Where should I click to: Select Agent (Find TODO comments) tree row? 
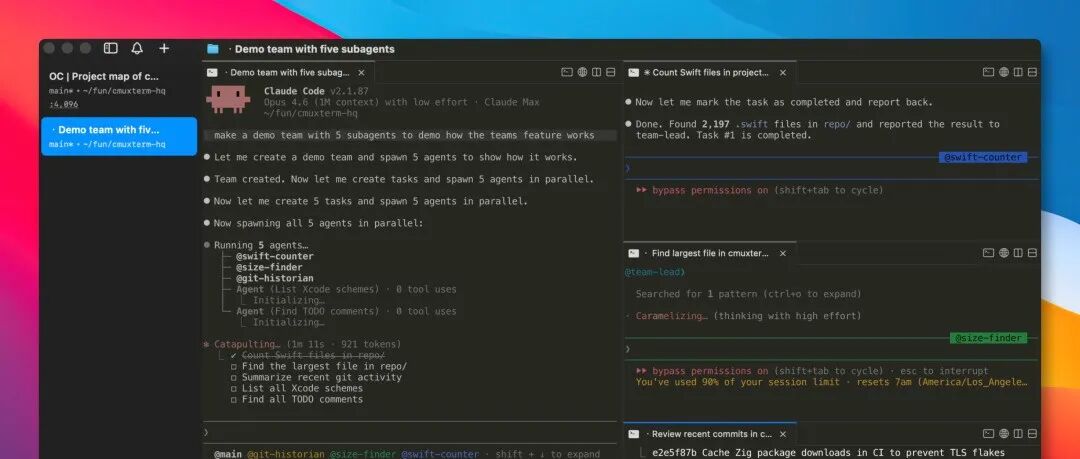(346, 312)
